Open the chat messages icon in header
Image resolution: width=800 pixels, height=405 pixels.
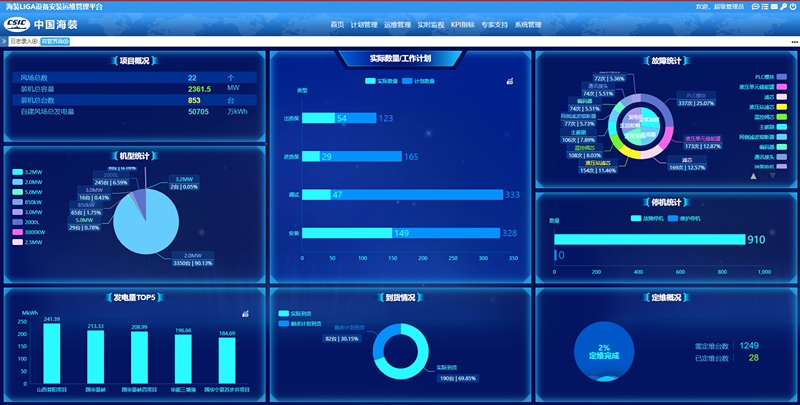click(x=755, y=7)
